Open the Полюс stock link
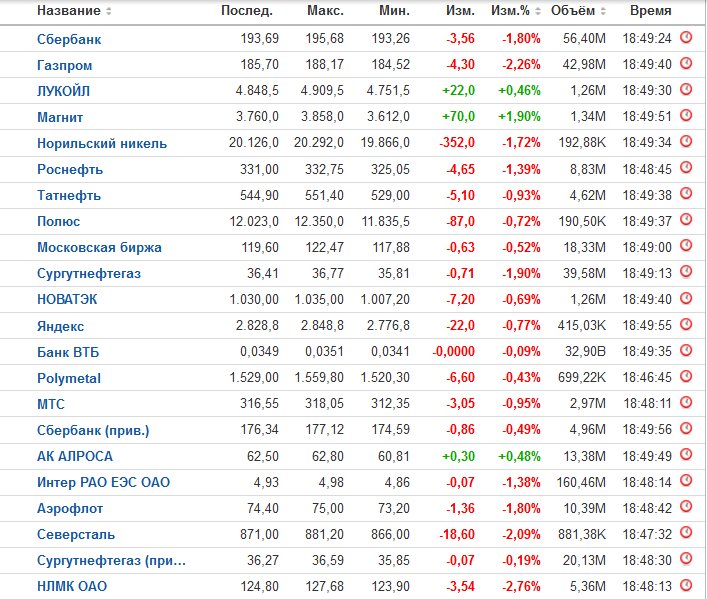Image resolution: width=707 pixels, height=599 pixels. tap(59, 221)
